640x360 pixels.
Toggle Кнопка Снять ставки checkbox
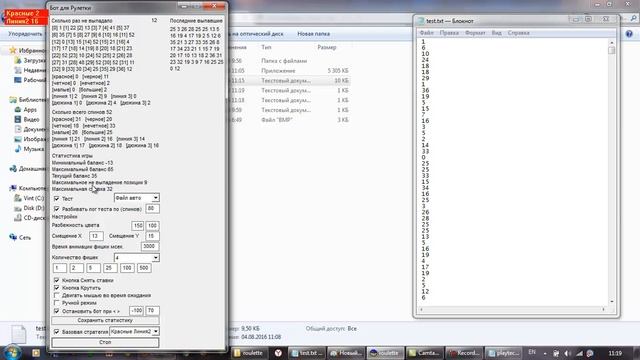point(57,280)
